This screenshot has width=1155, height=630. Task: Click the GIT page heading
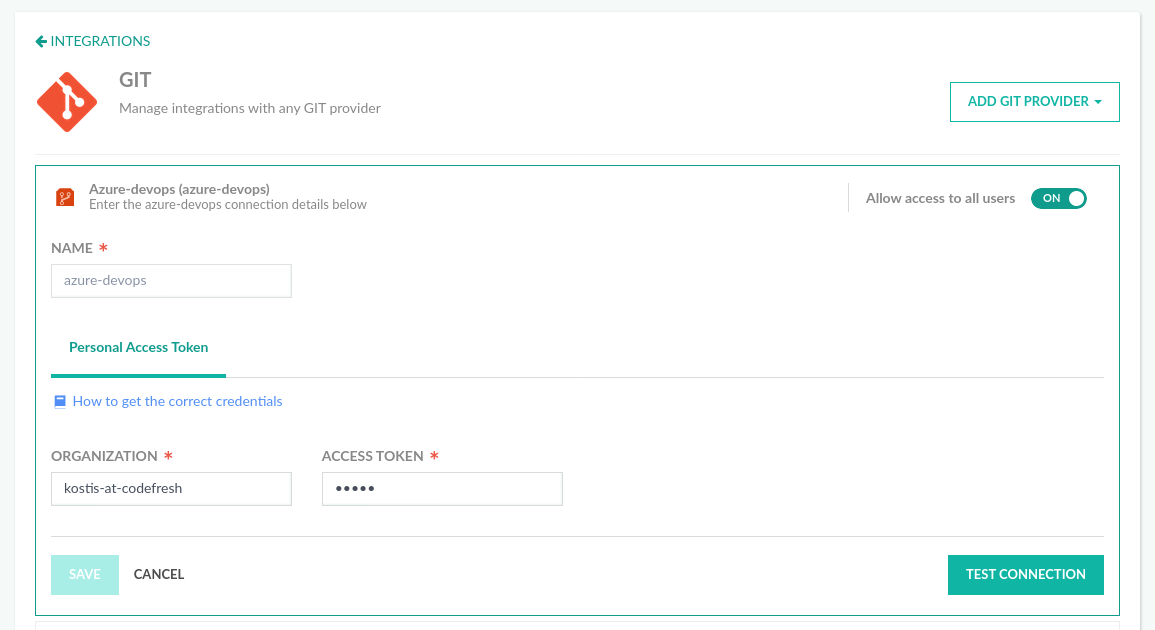click(x=135, y=80)
